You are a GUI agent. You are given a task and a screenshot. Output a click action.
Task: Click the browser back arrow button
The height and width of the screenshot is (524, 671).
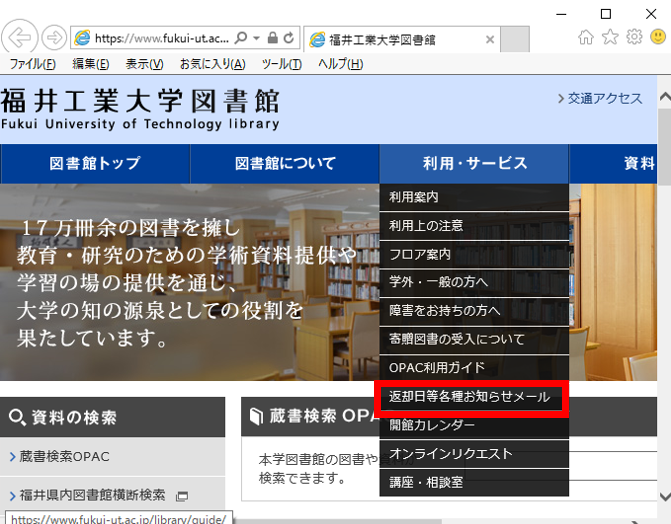(21, 38)
